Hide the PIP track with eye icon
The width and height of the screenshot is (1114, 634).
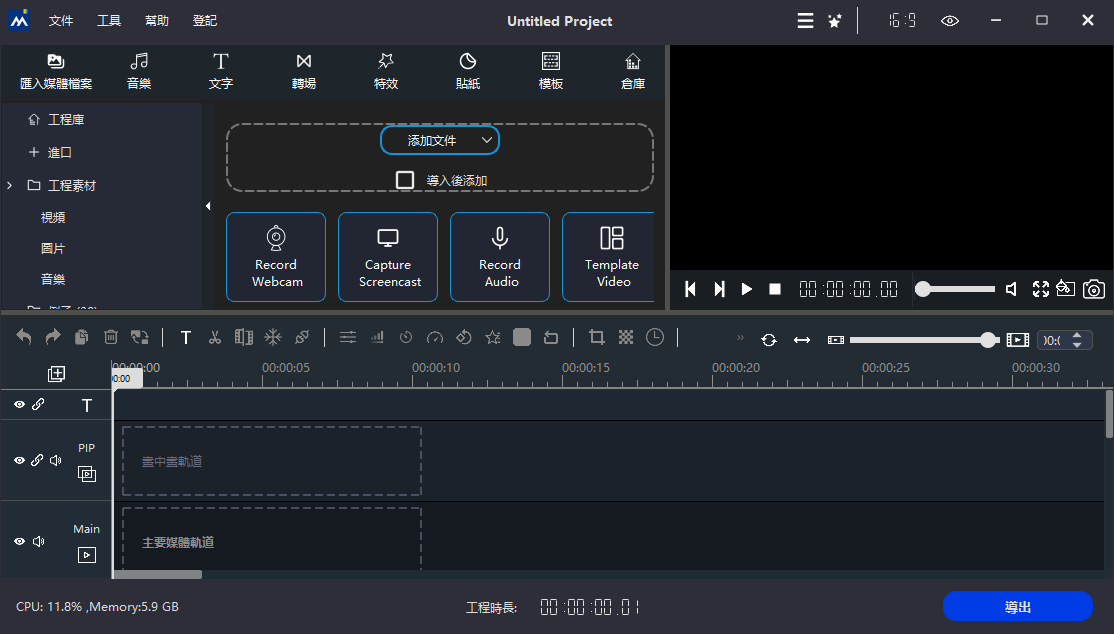click(x=19, y=461)
